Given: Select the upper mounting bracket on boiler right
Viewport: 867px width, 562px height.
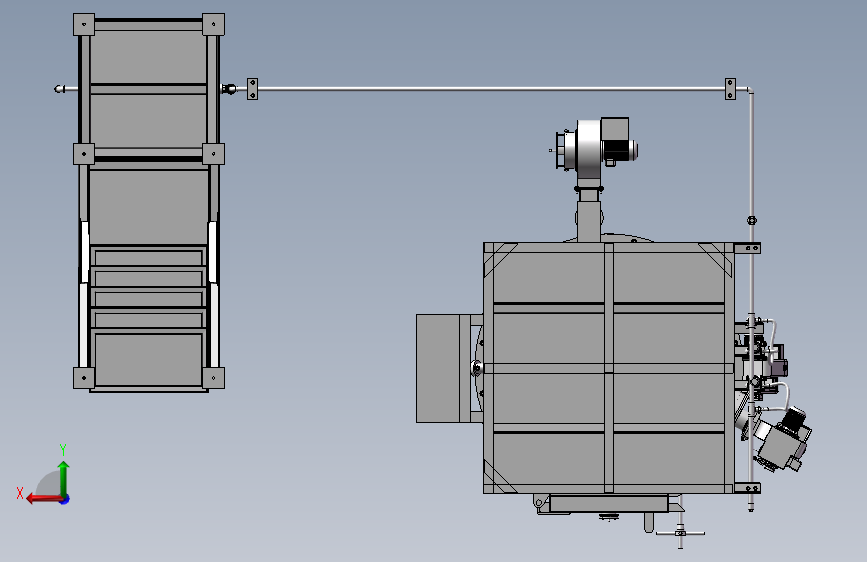Looking at the screenshot, I should pos(748,248).
